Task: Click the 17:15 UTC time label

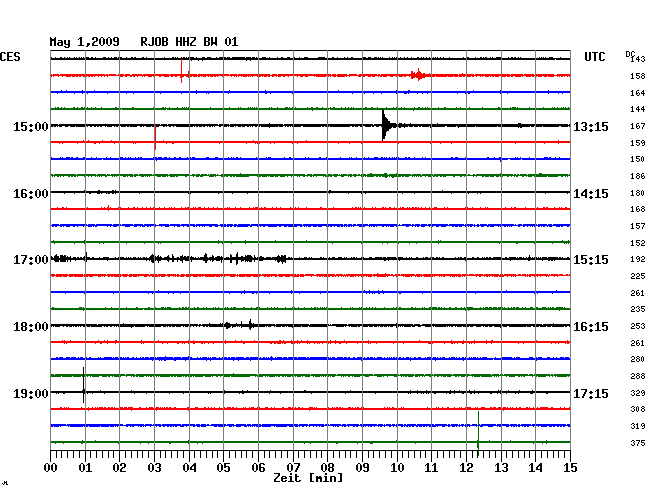Action: (x=591, y=393)
